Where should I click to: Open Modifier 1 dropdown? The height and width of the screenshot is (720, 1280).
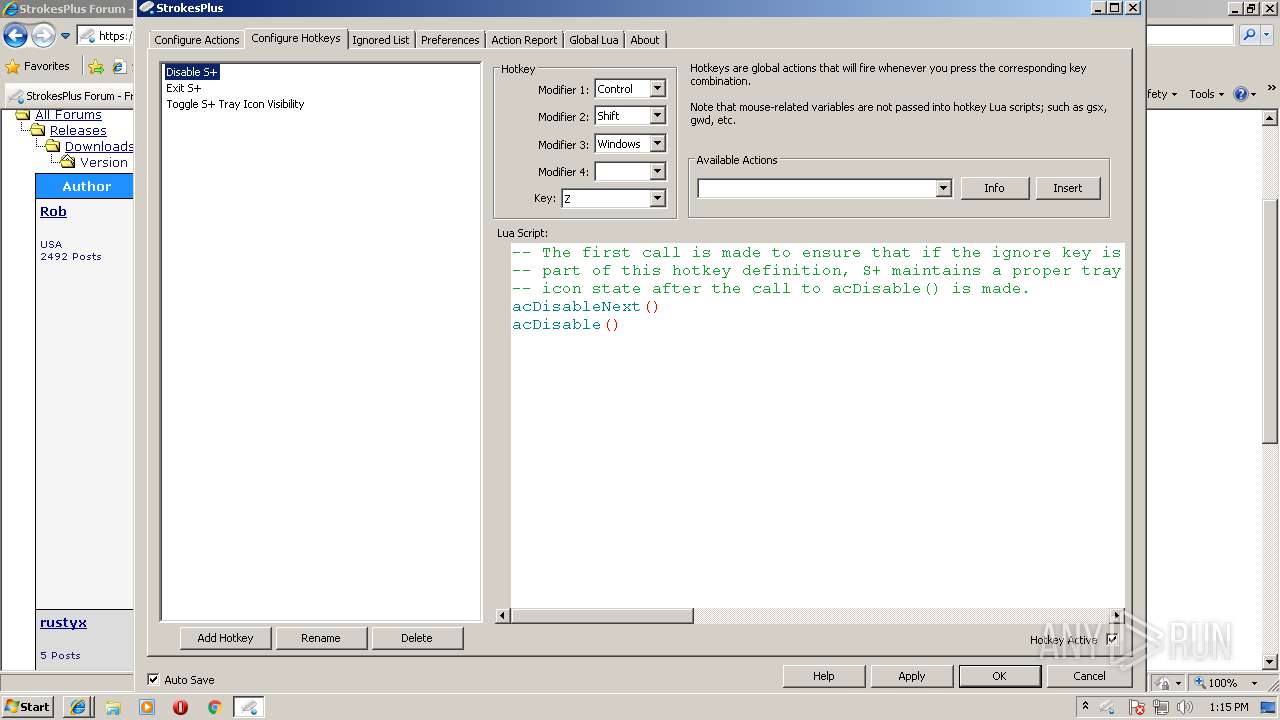coord(657,89)
